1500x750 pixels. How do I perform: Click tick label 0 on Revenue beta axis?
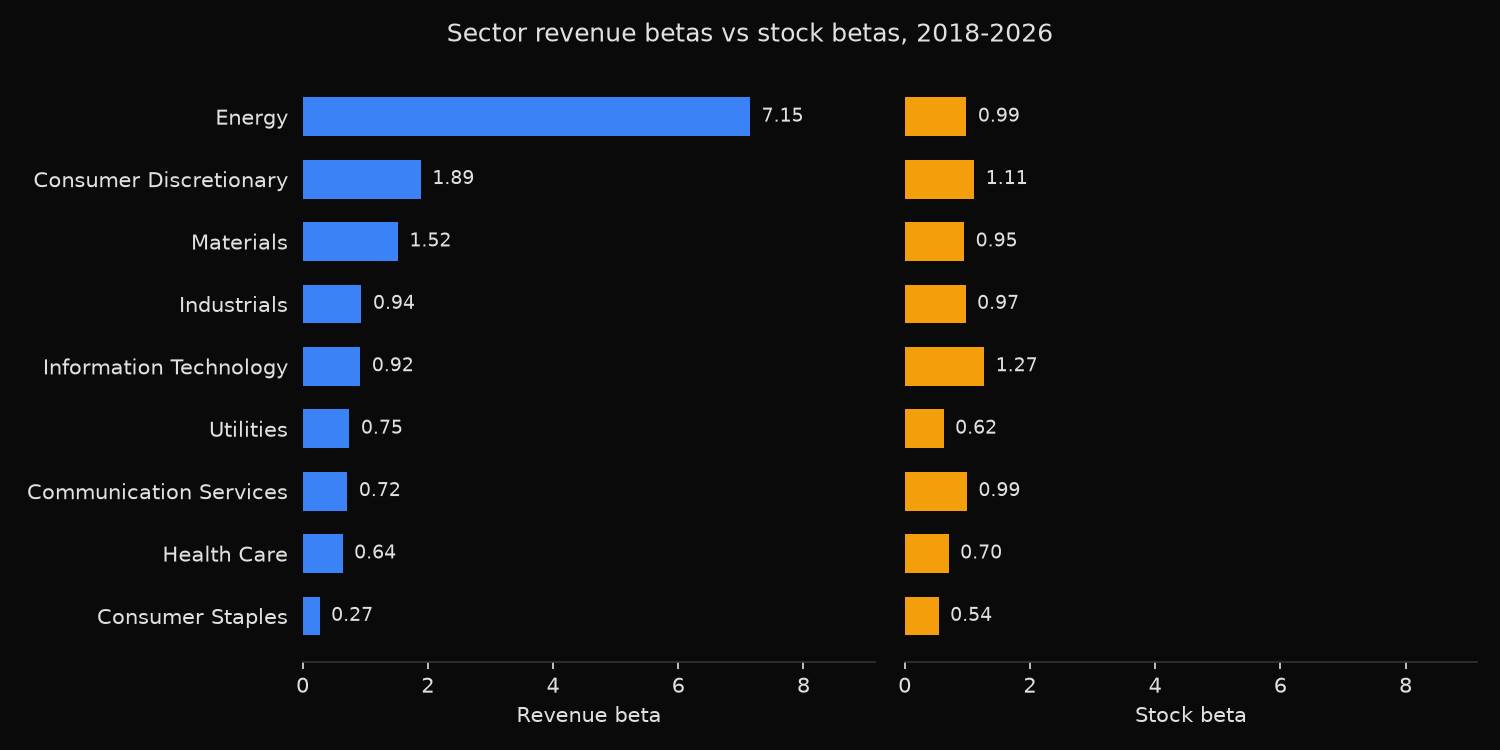[x=303, y=686]
